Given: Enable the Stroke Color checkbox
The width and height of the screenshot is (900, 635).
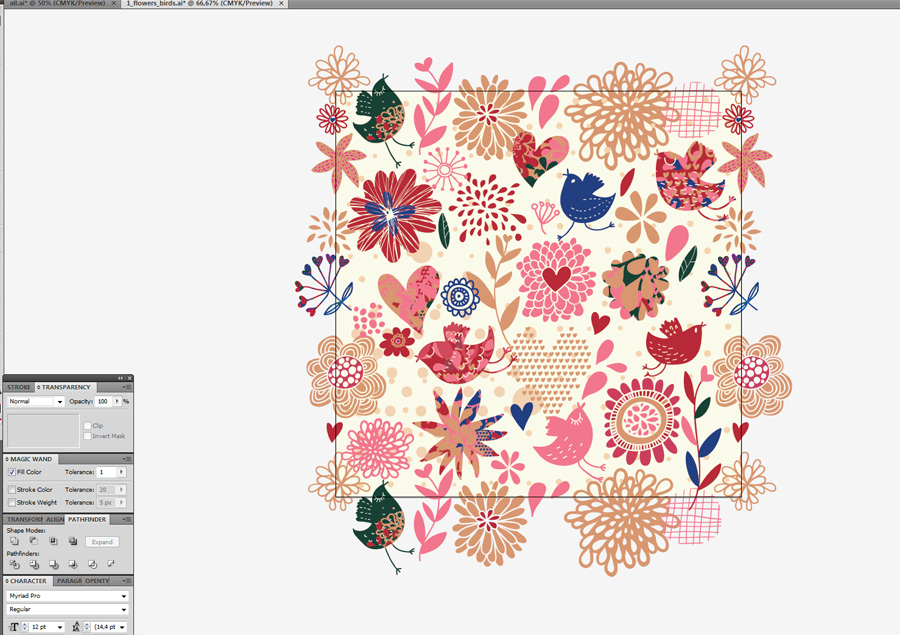Looking at the screenshot, I should tap(12, 490).
